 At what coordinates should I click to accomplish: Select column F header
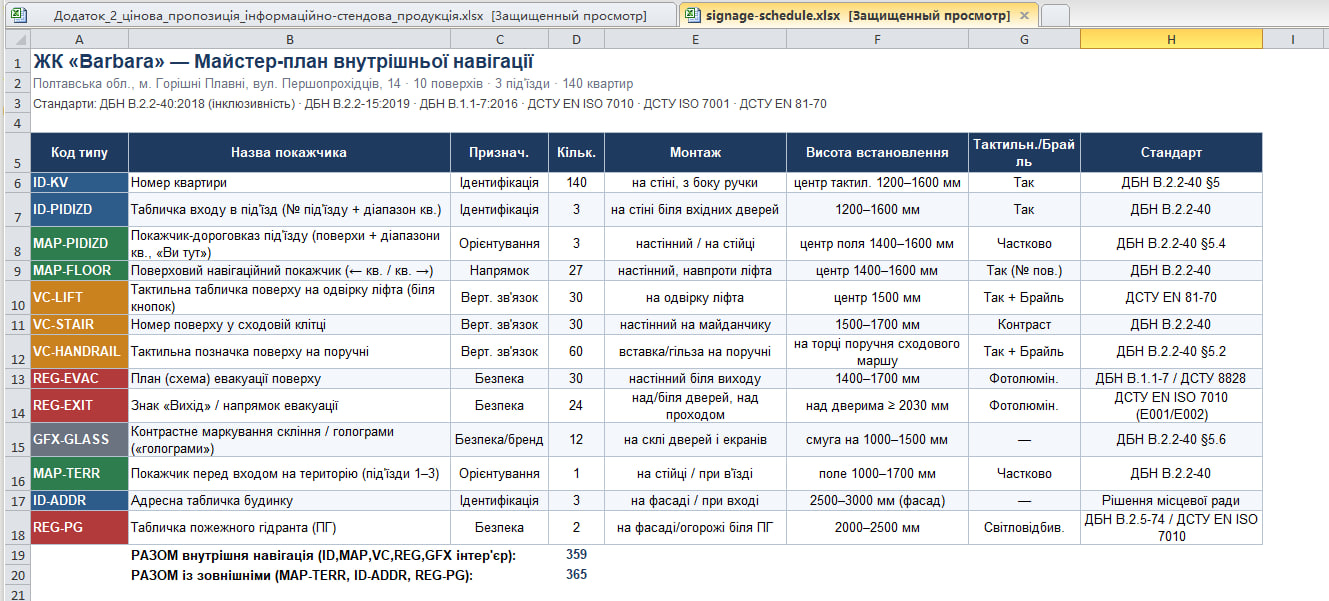coord(877,39)
